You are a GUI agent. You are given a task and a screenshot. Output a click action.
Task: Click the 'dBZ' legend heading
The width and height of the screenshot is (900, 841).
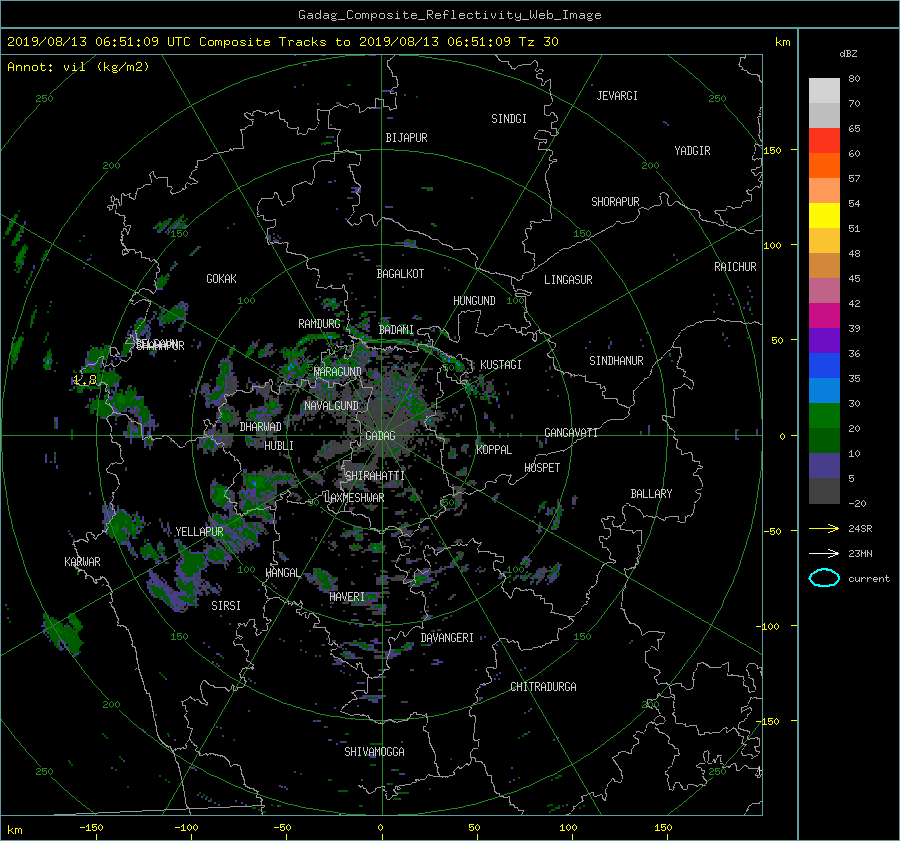click(x=848, y=54)
